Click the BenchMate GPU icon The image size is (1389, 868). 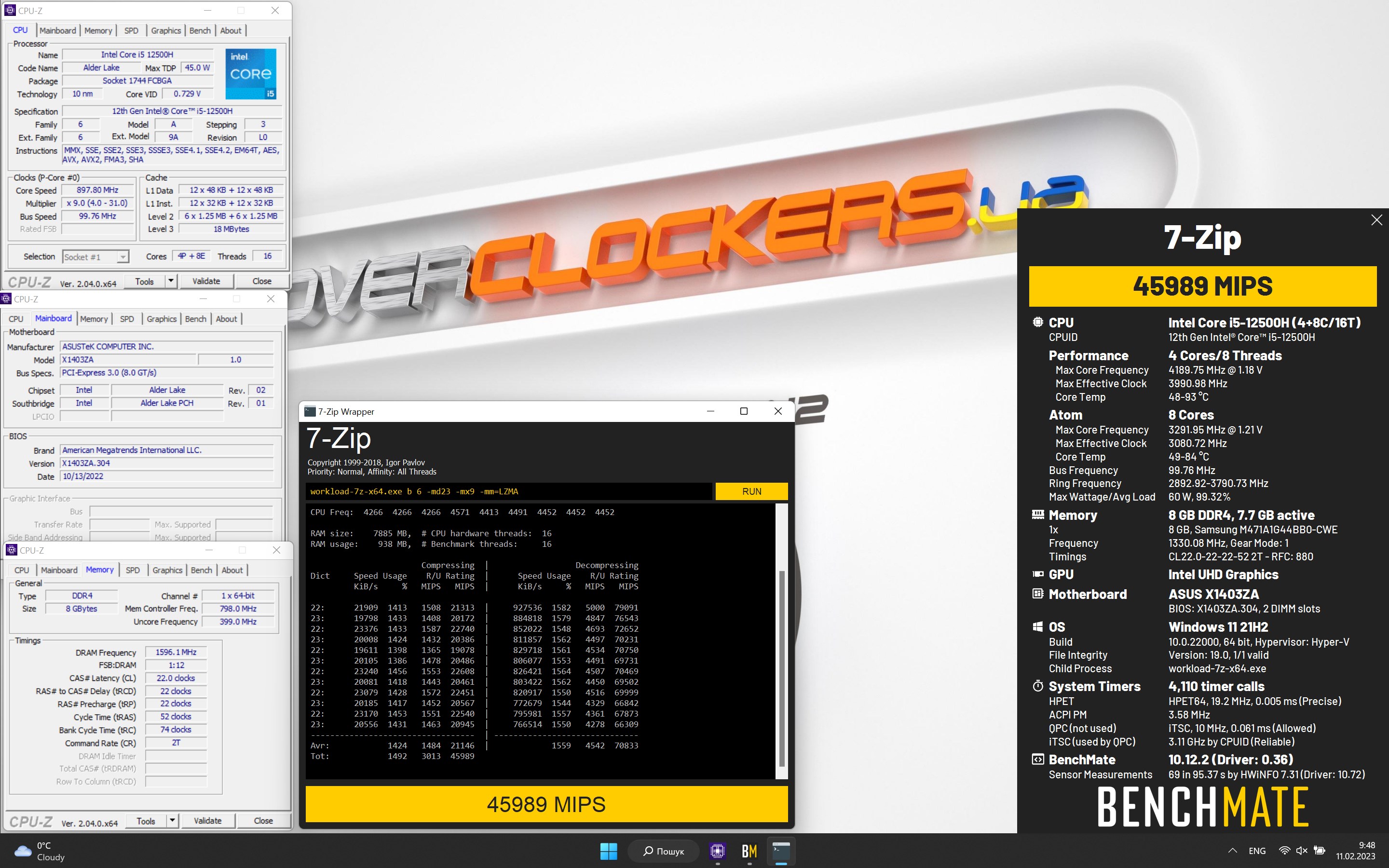point(1038,574)
